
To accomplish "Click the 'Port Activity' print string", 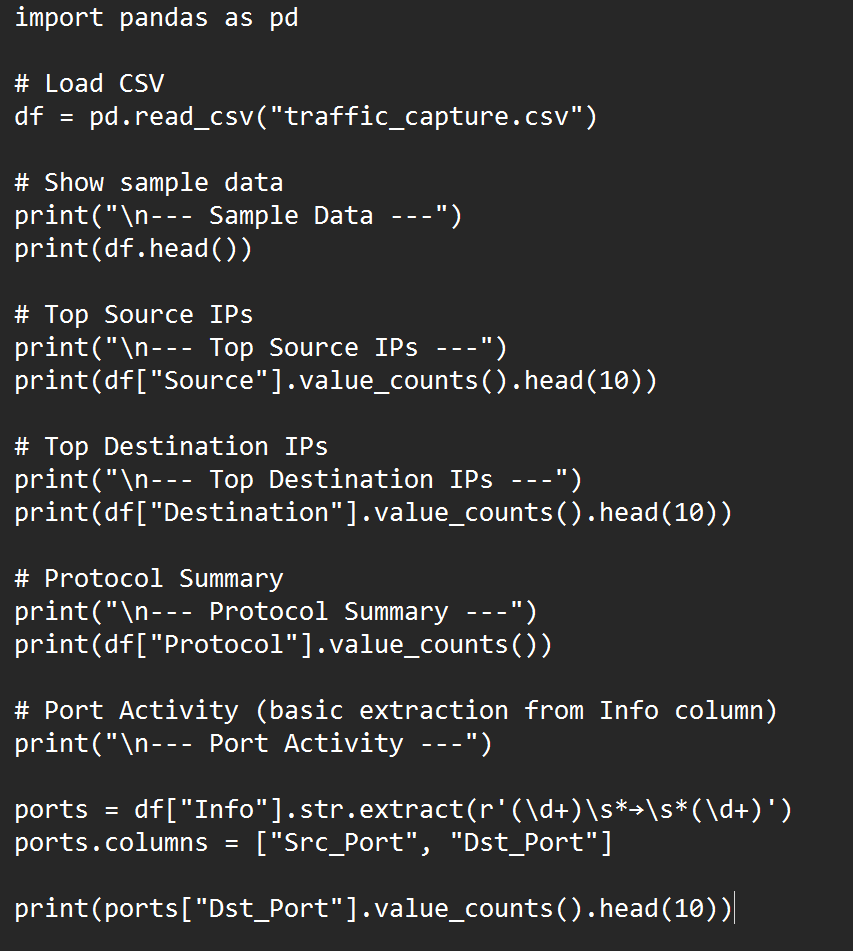I will (x=254, y=744).
